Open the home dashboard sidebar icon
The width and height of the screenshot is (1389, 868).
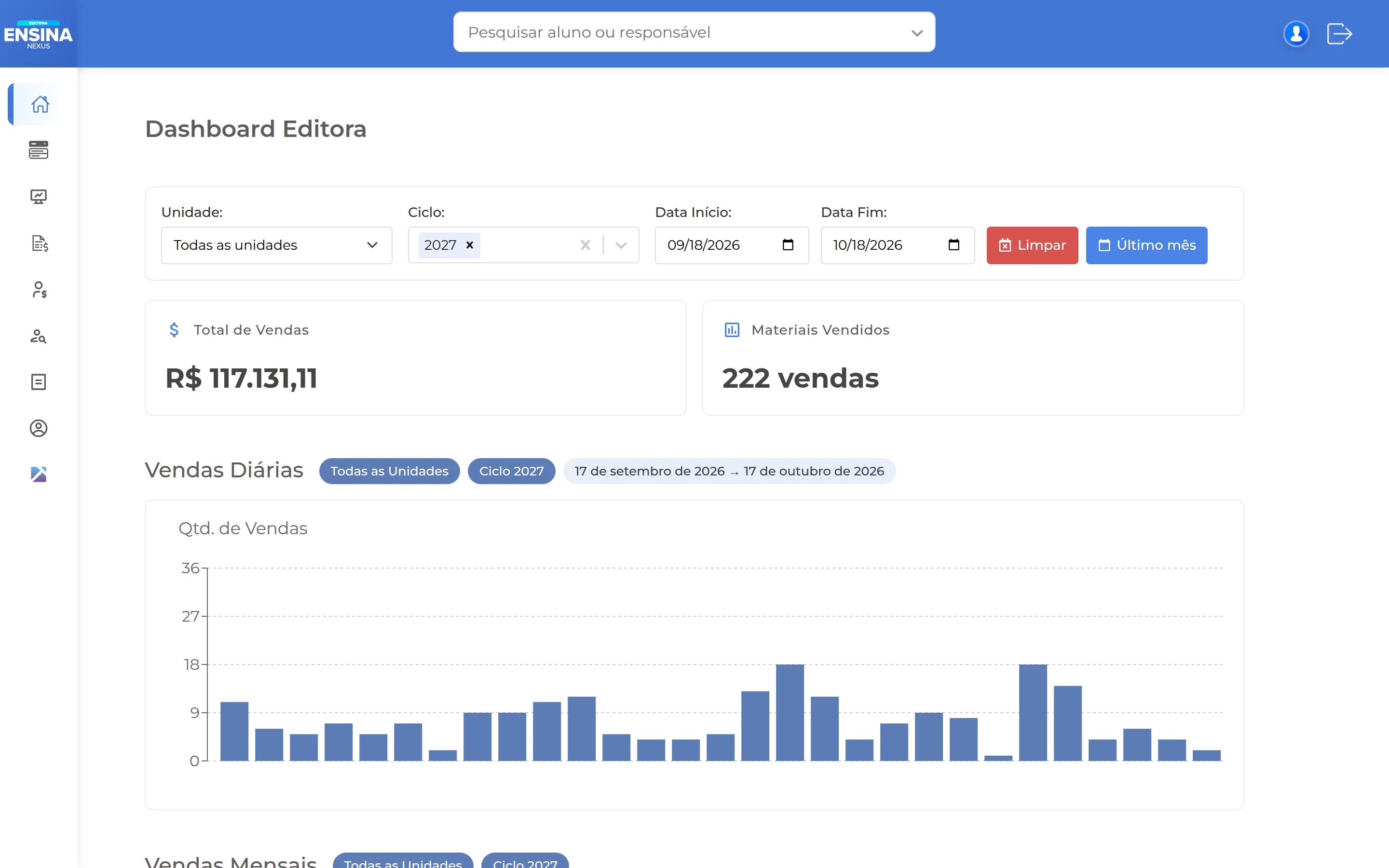[39, 104]
